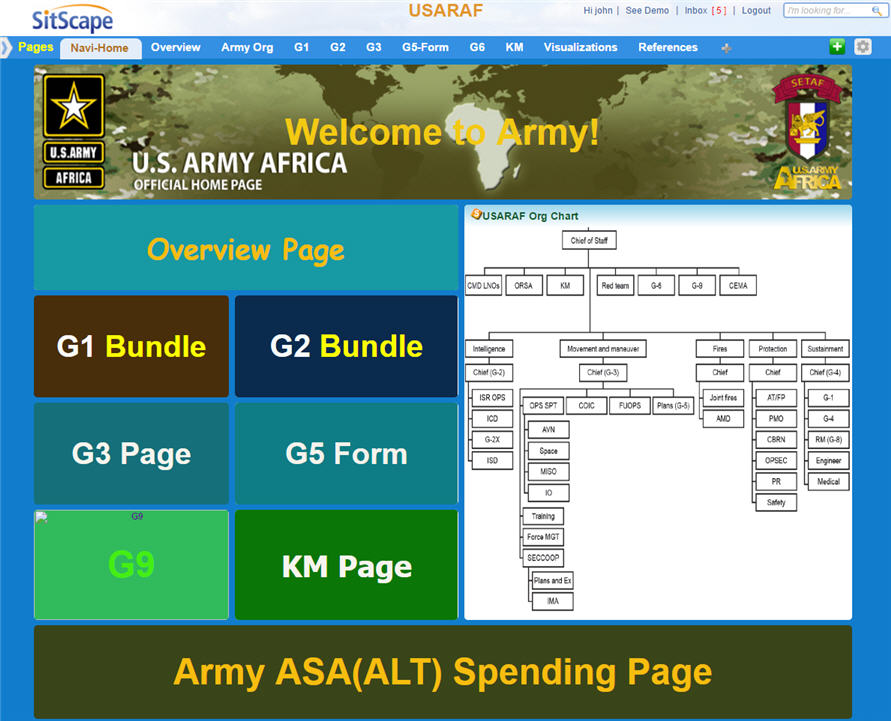The height and width of the screenshot is (721, 891).
Task: Click the broken G9 image icon
Action: click(41, 516)
